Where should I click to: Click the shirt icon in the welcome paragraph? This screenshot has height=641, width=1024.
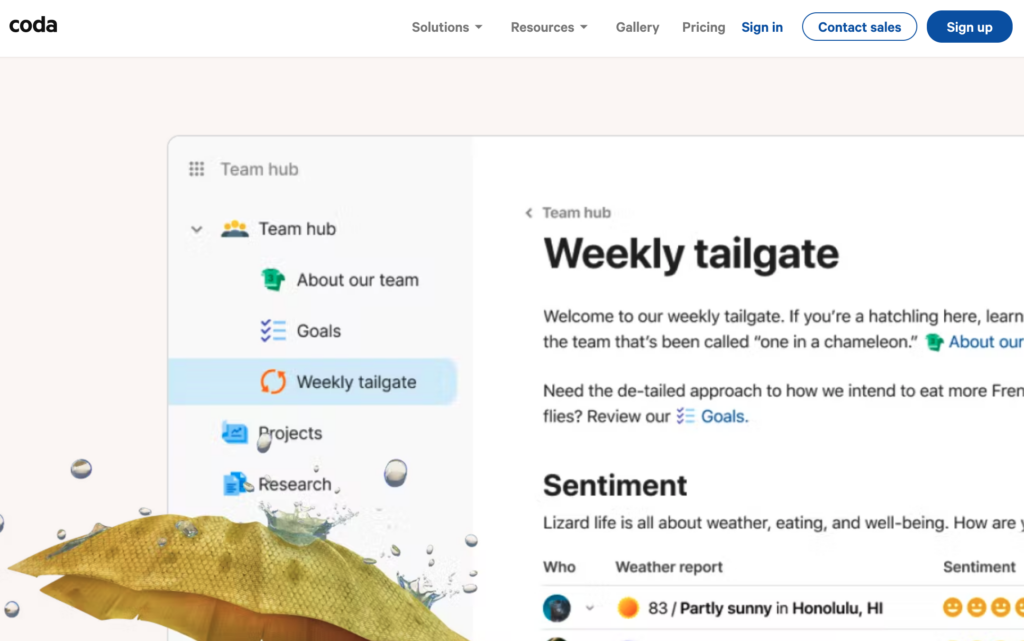[935, 342]
